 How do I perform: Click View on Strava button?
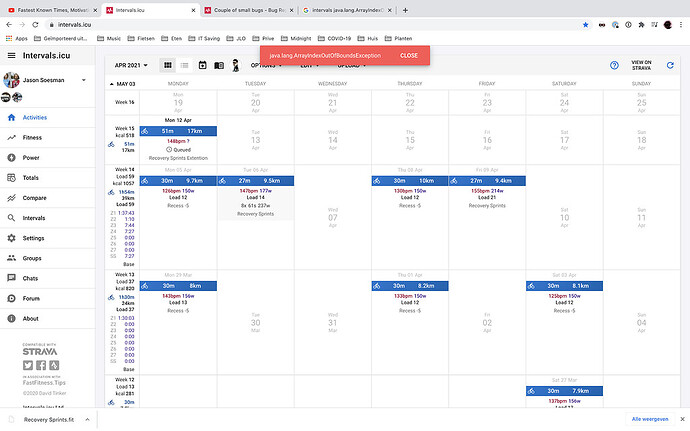pos(641,66)
